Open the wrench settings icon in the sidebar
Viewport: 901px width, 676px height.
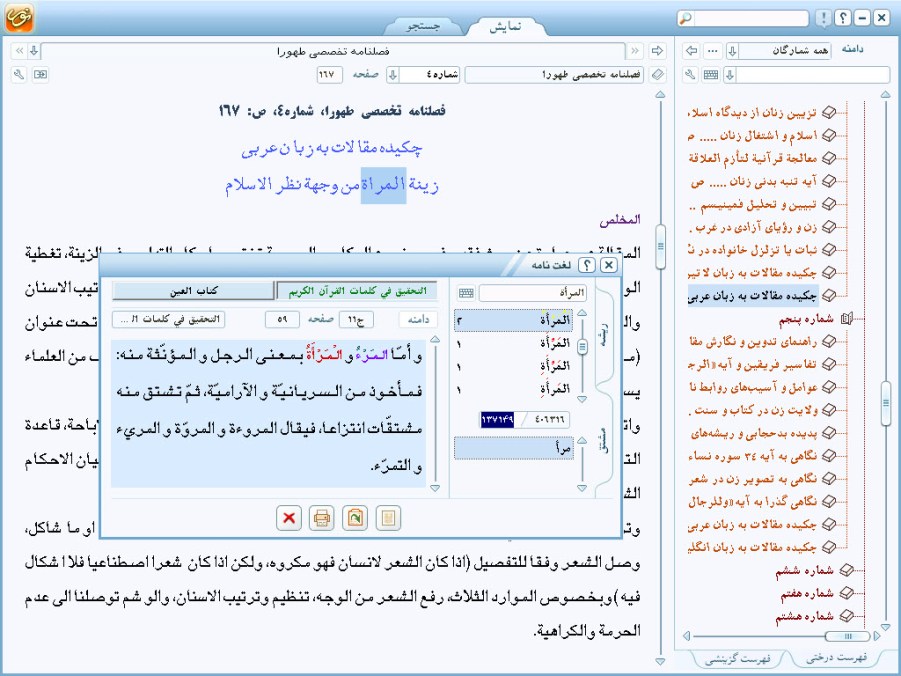tap(691, 75)
